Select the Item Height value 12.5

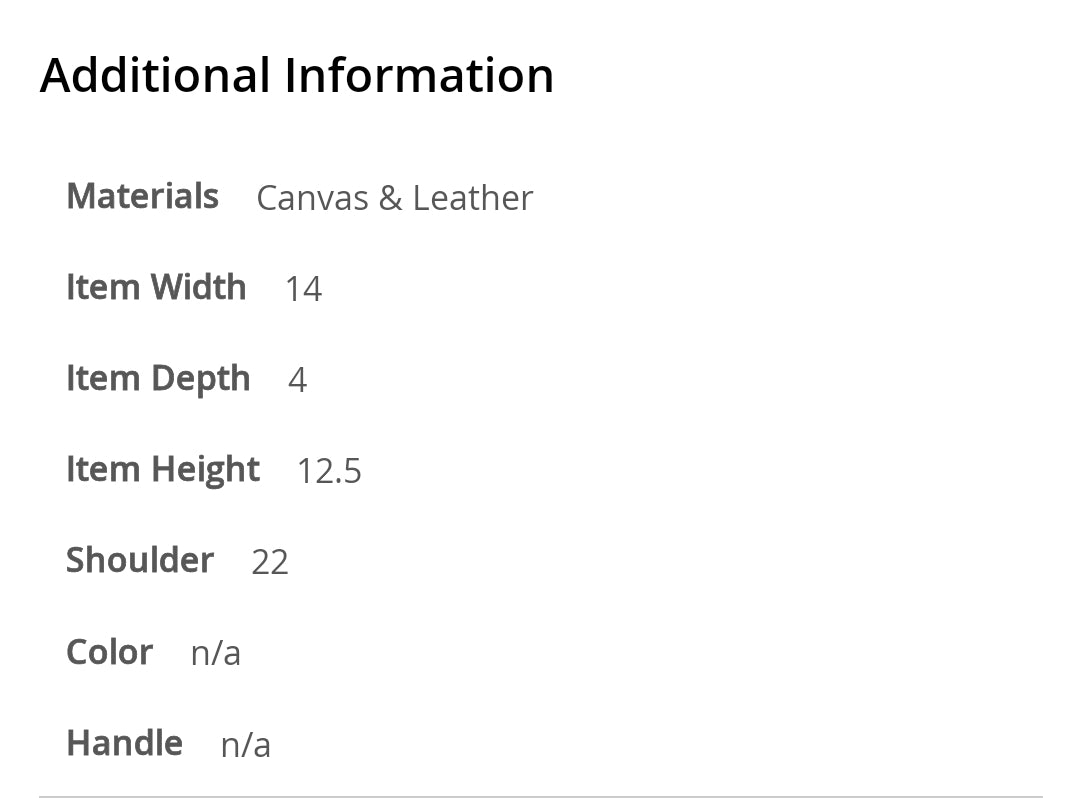coord(329,471)
